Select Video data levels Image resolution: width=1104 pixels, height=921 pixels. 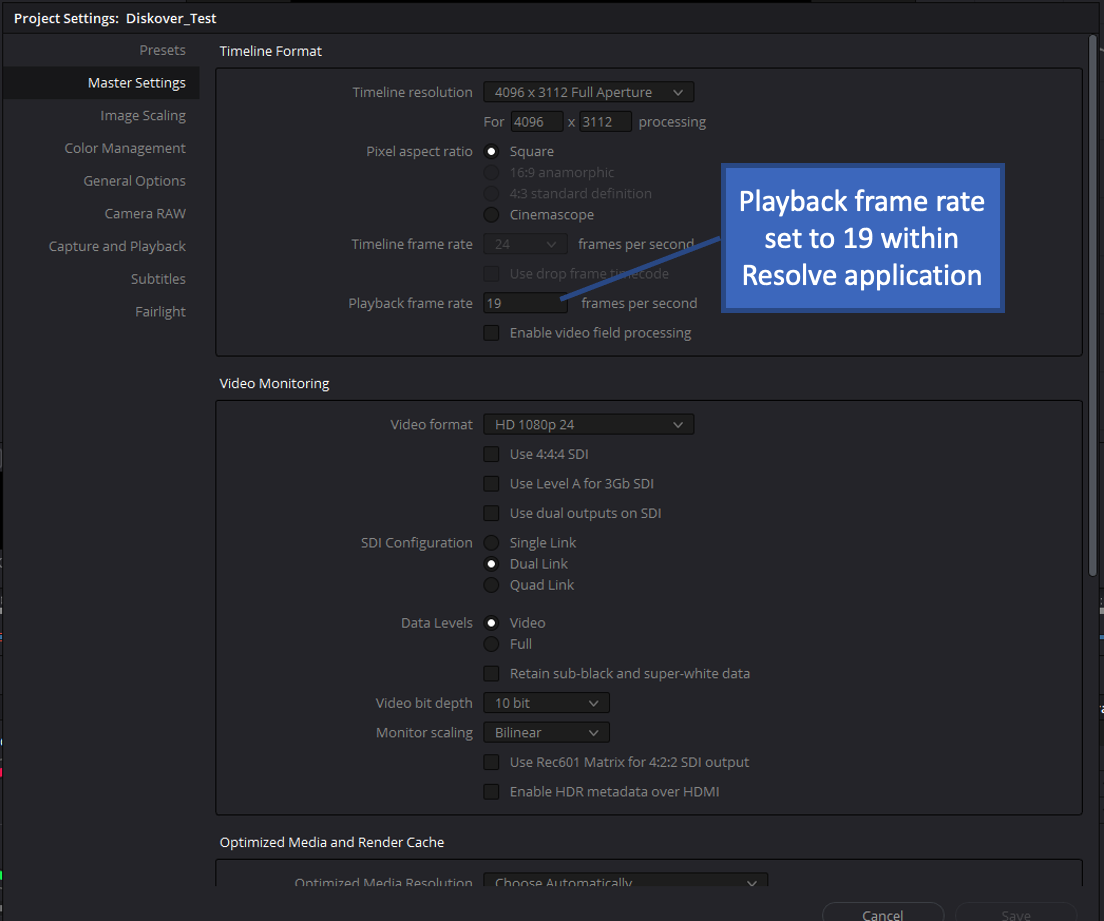(491, 623)
